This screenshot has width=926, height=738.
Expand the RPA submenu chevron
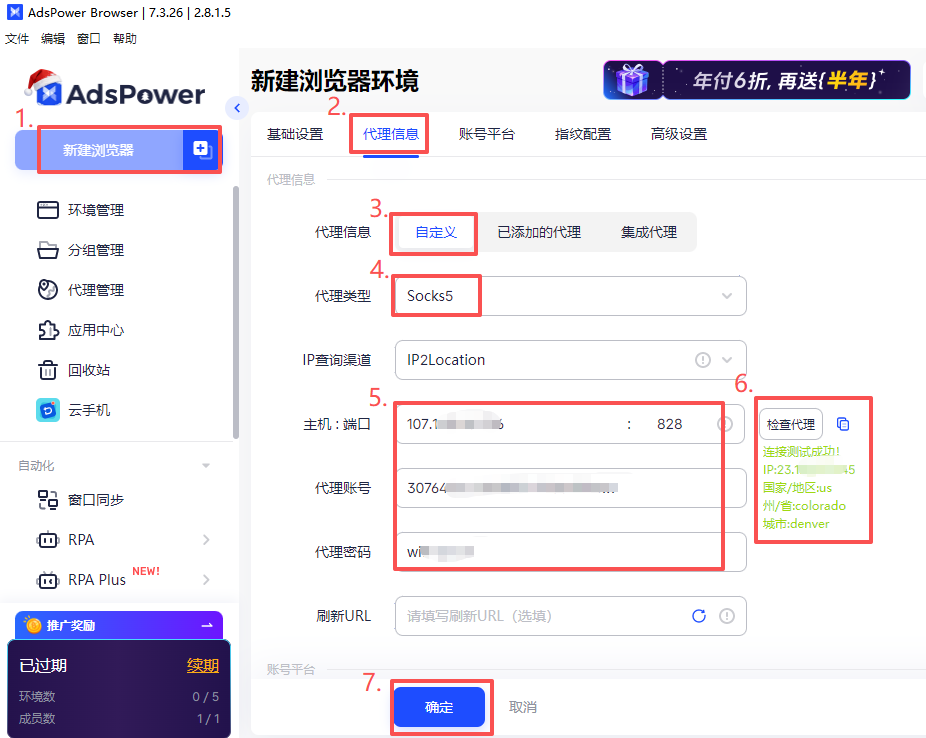coord(206,540)
